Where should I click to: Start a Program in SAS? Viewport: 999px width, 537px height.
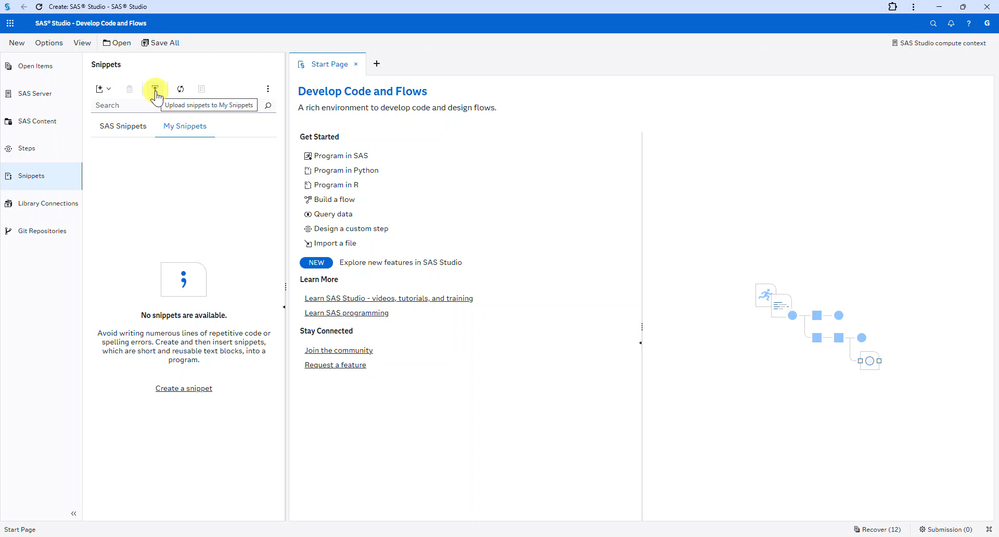(x=336, y=155)
